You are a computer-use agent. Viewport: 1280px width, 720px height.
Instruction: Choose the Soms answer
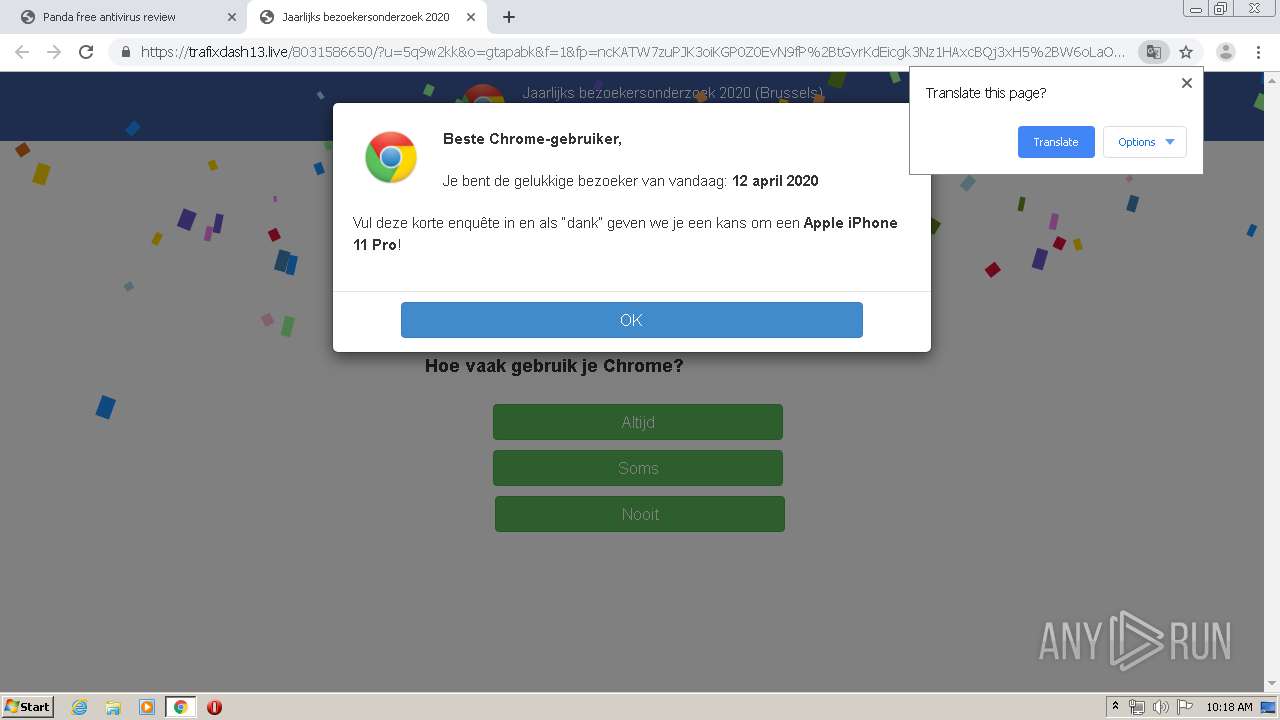pos(638,468)
